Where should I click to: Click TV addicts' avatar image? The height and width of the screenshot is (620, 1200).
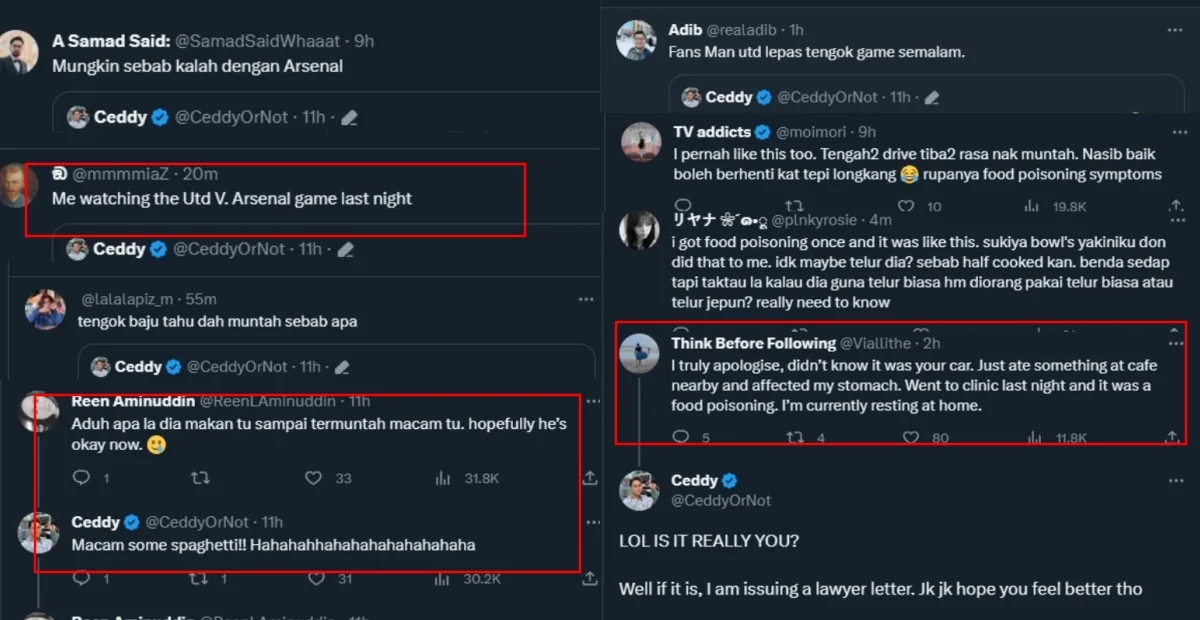(641, 142)
